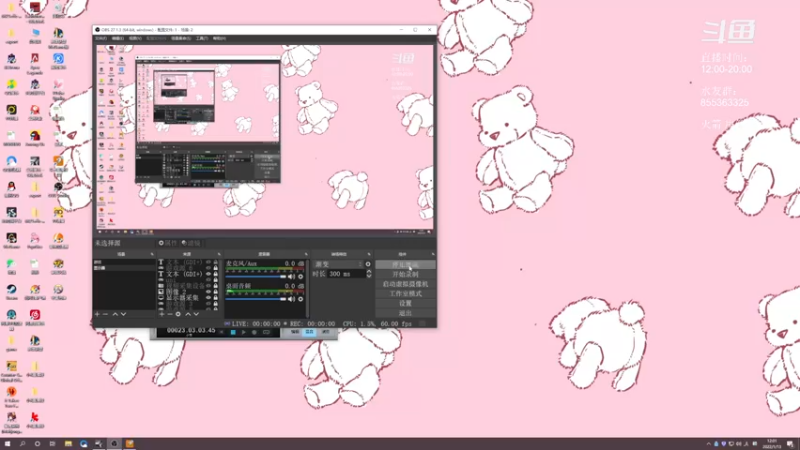The image size is (800, 450).
Task: Click the 时长 300 ms duration field
Action: 346,274
